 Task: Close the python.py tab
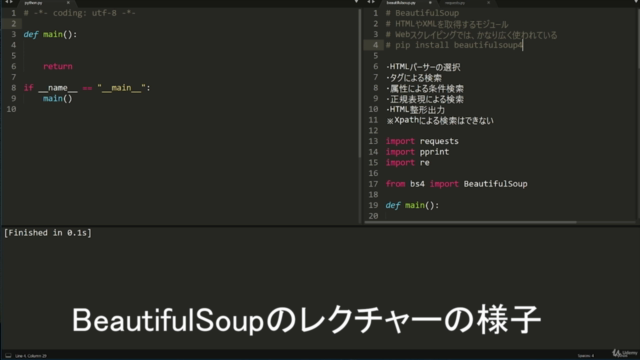click(x=68, y=3)
